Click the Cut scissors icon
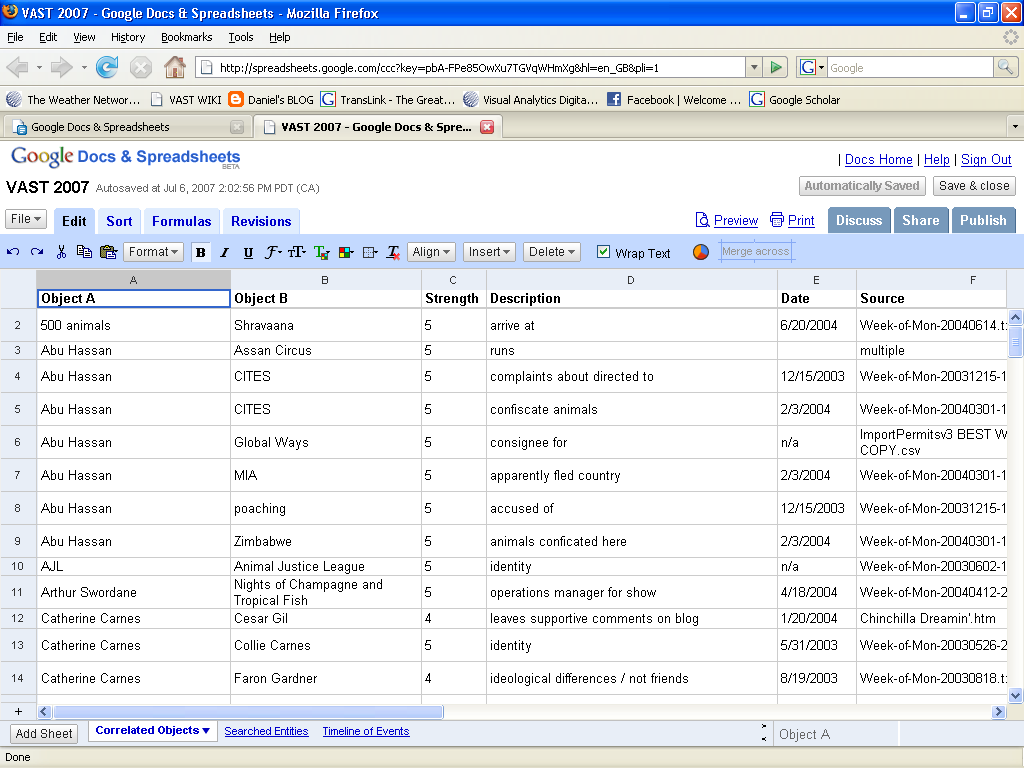Viewport: 1024px width, 768px height. tap(61, 252)
